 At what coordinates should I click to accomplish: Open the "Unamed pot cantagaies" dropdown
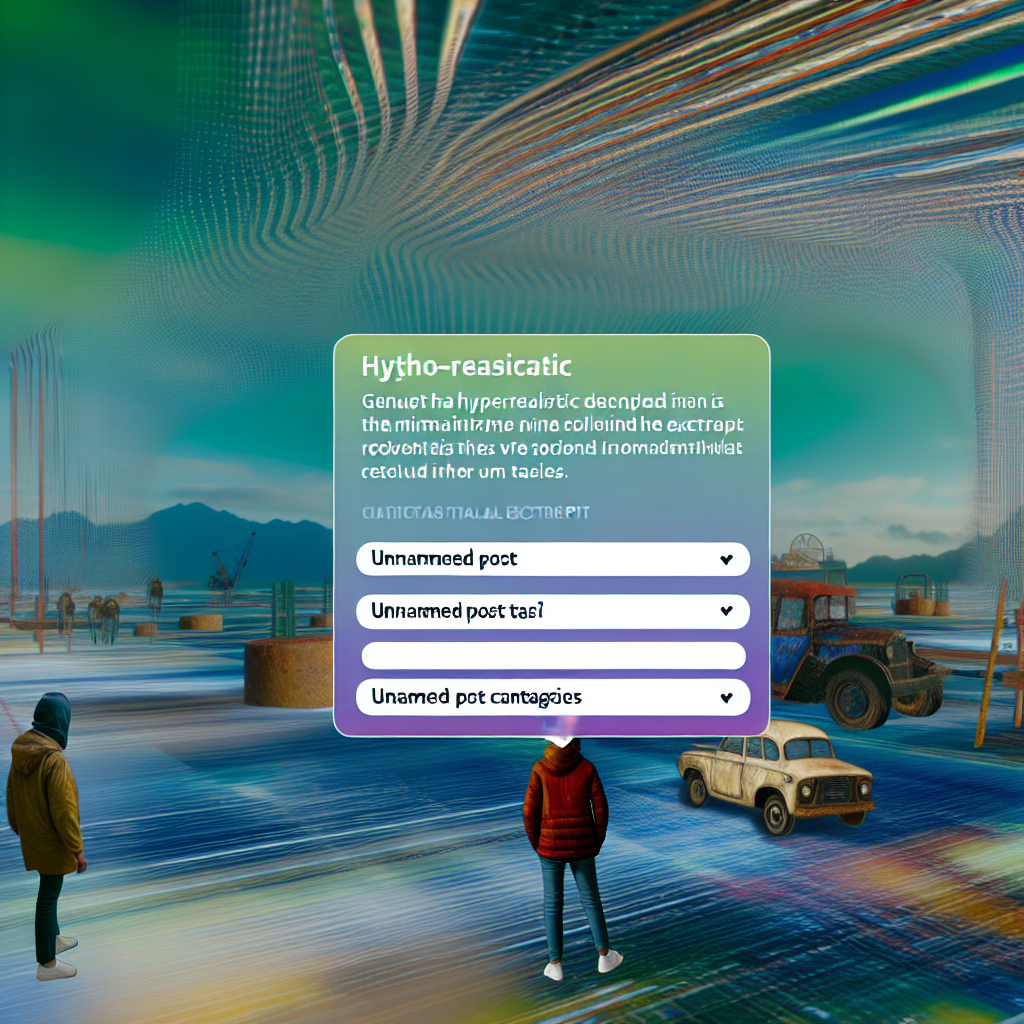(552, 697)
